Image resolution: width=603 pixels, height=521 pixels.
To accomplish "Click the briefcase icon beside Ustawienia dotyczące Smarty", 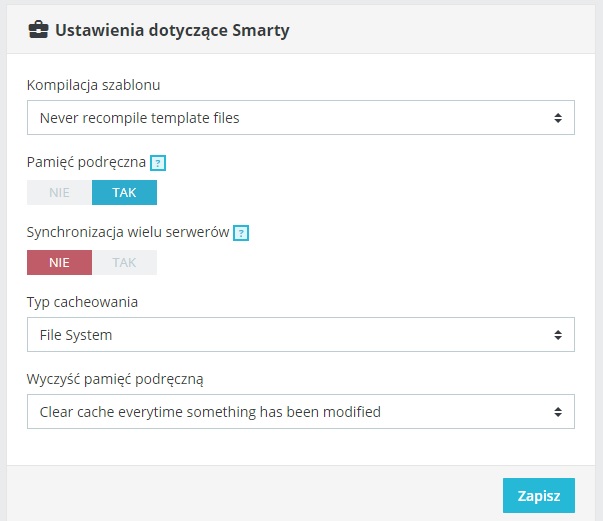I will tap(38, 30).
